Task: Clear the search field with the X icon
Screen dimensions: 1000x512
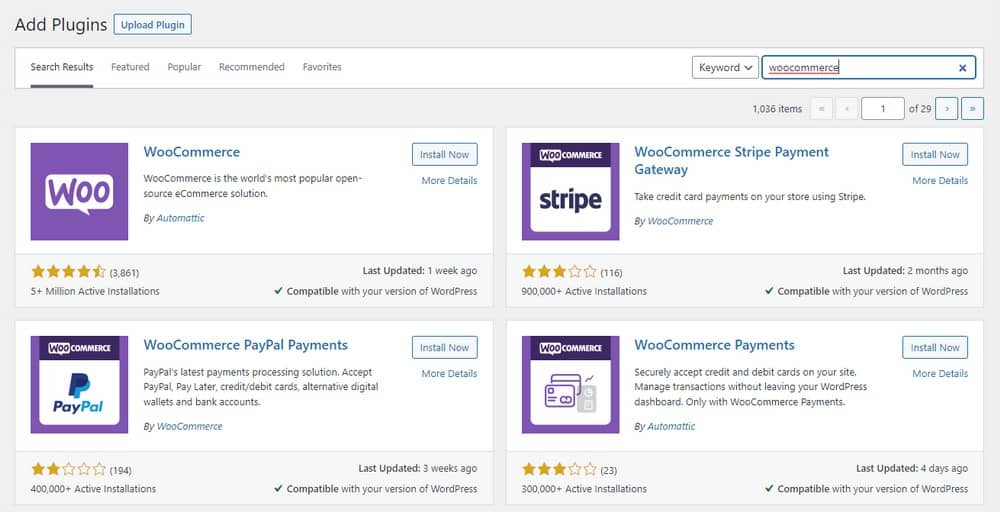Action: pyautogui.click(x=962, y=68)
